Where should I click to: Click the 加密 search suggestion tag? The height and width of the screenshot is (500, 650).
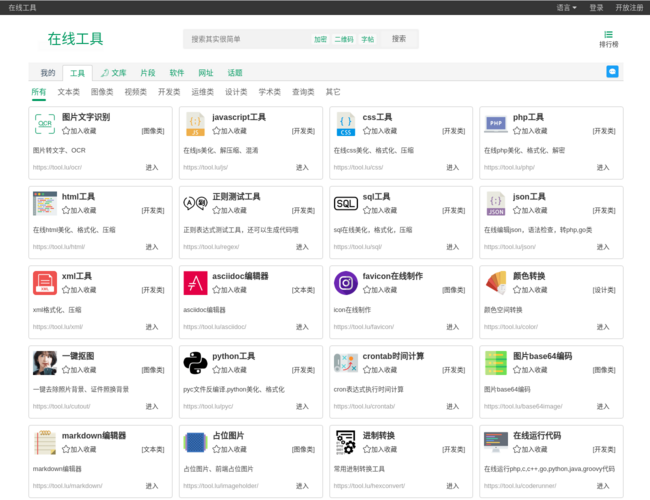320,39
